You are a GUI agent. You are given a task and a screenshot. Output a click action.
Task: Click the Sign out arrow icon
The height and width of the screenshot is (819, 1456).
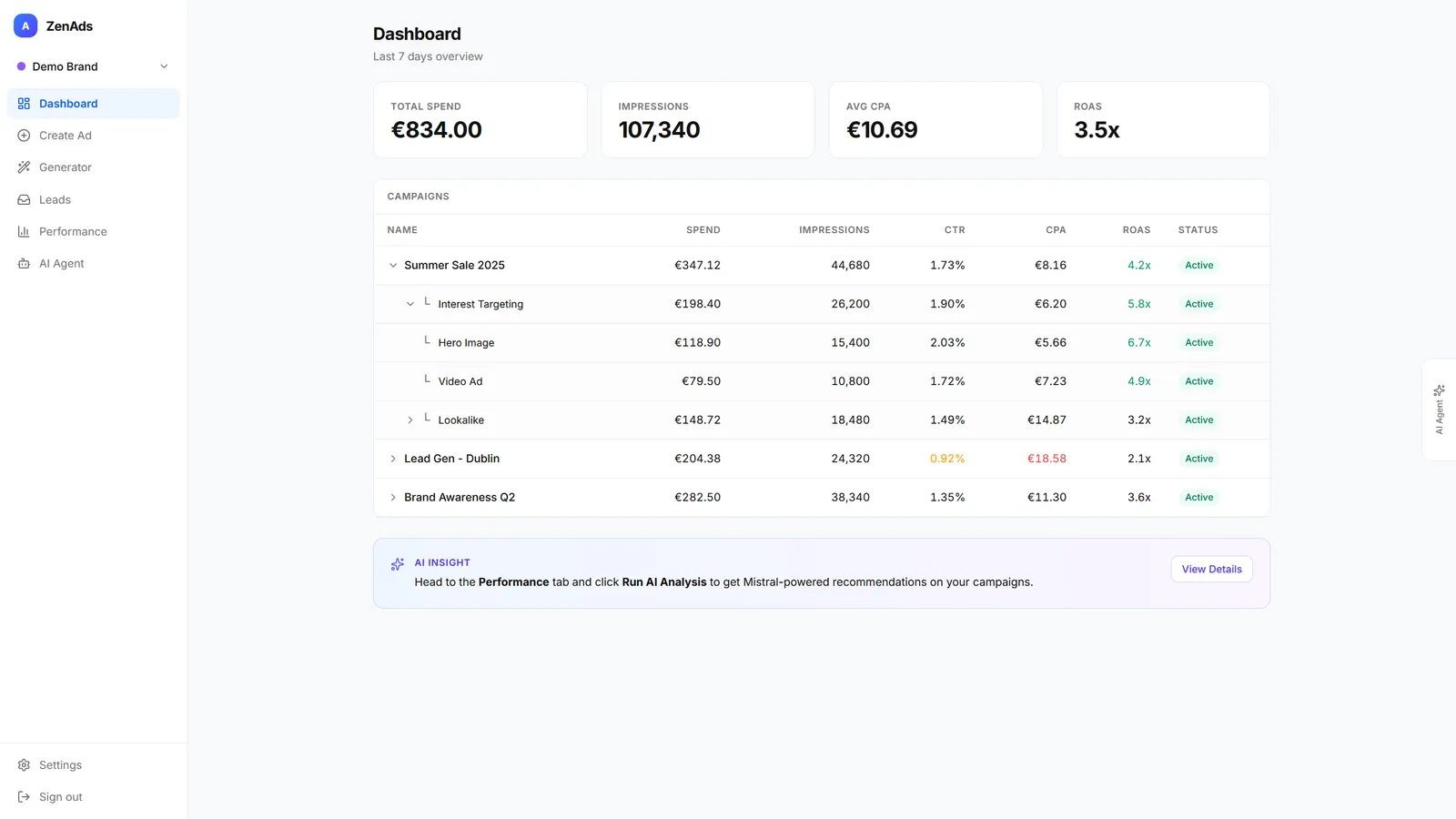click(x=24, y=797)
